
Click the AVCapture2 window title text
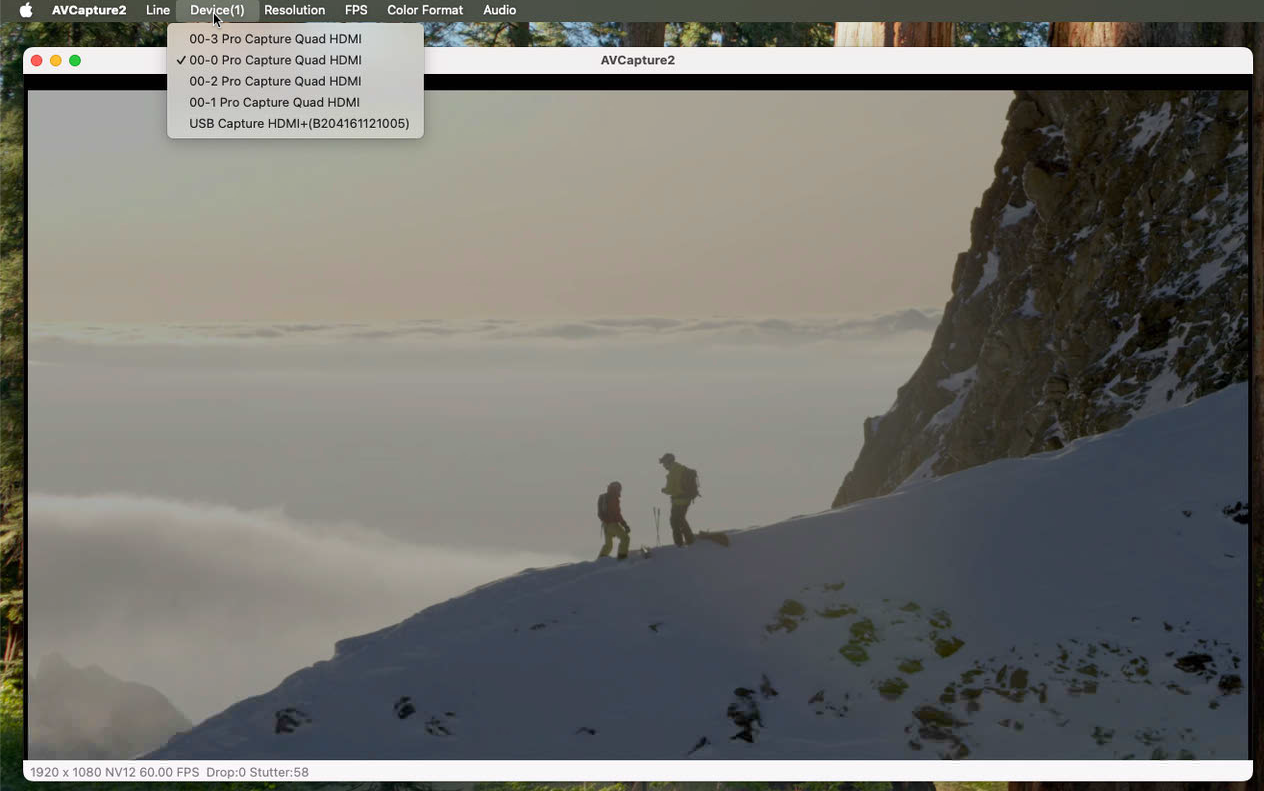637,61
